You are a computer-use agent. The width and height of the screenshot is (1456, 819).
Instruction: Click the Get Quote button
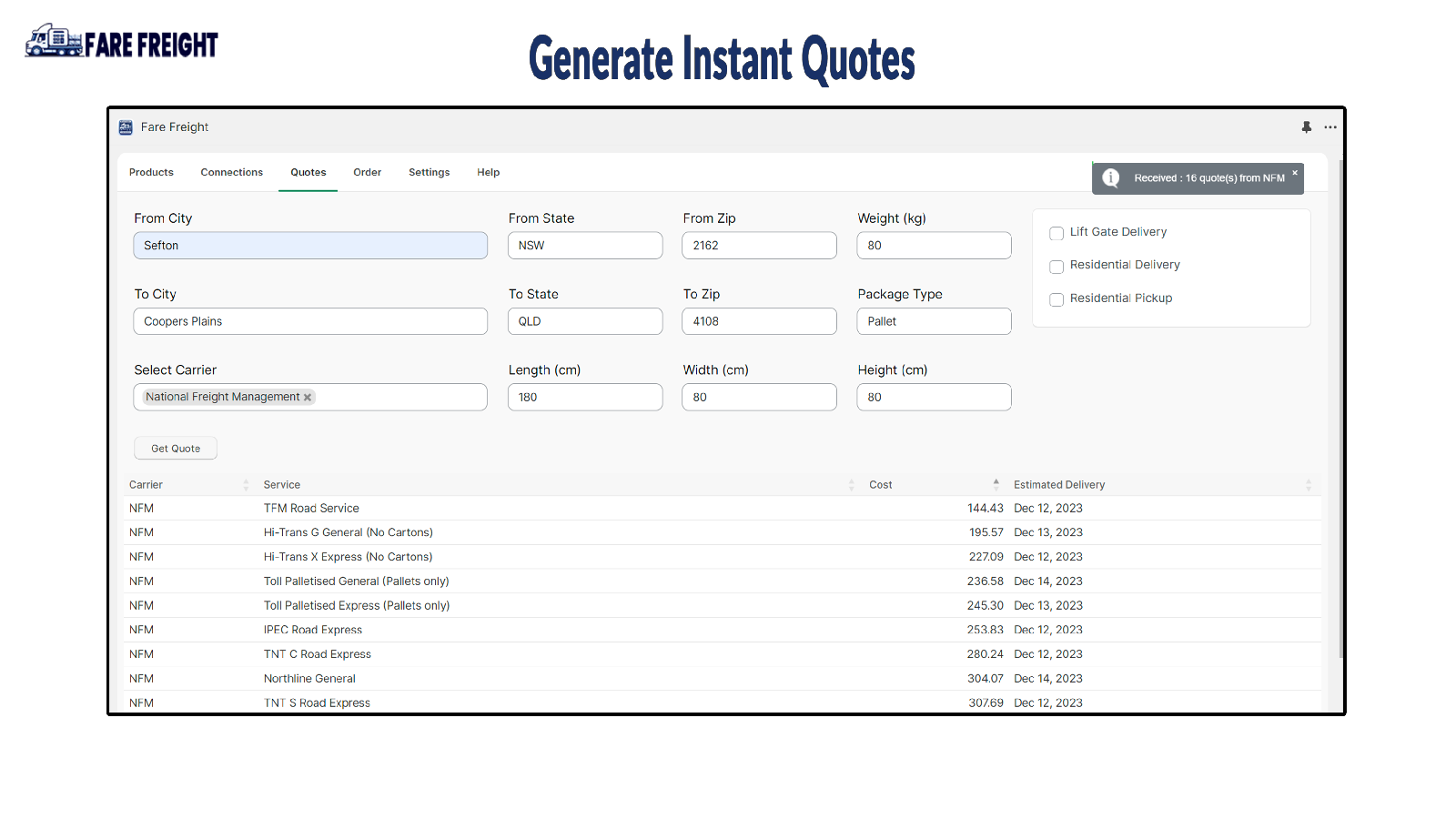176,448
